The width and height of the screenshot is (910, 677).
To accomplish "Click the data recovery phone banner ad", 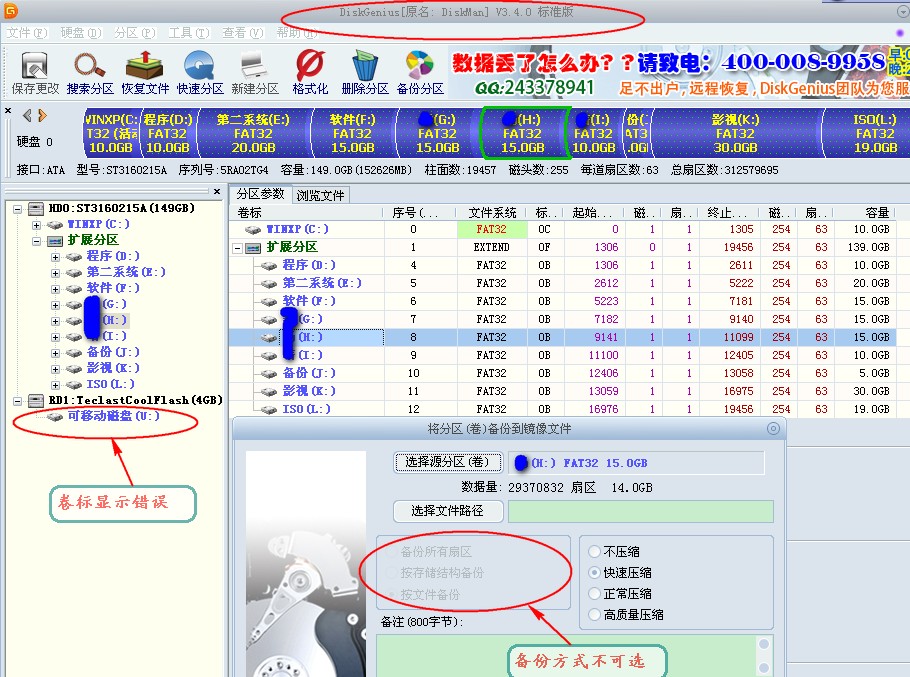I will [680, 73].
